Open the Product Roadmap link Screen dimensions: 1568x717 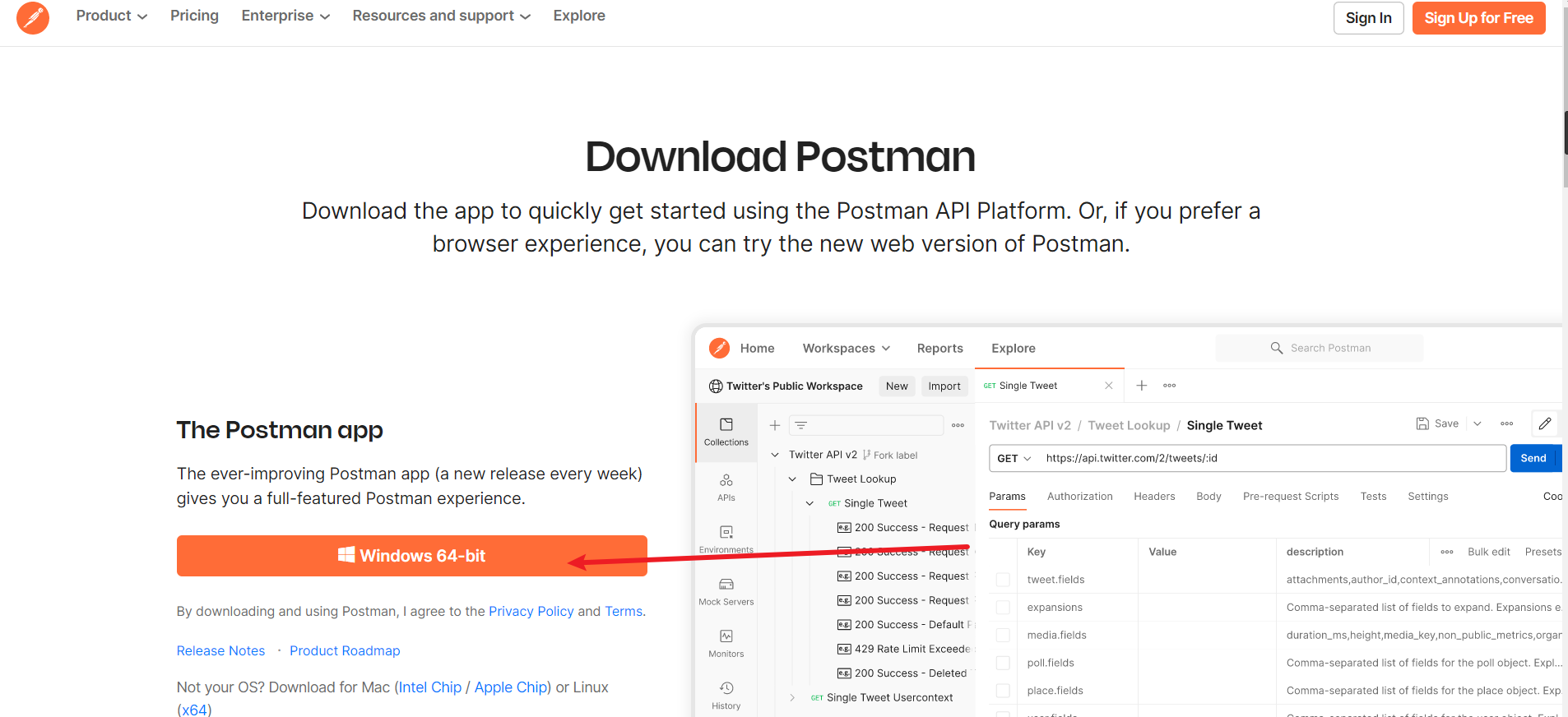tap(345, 650)
